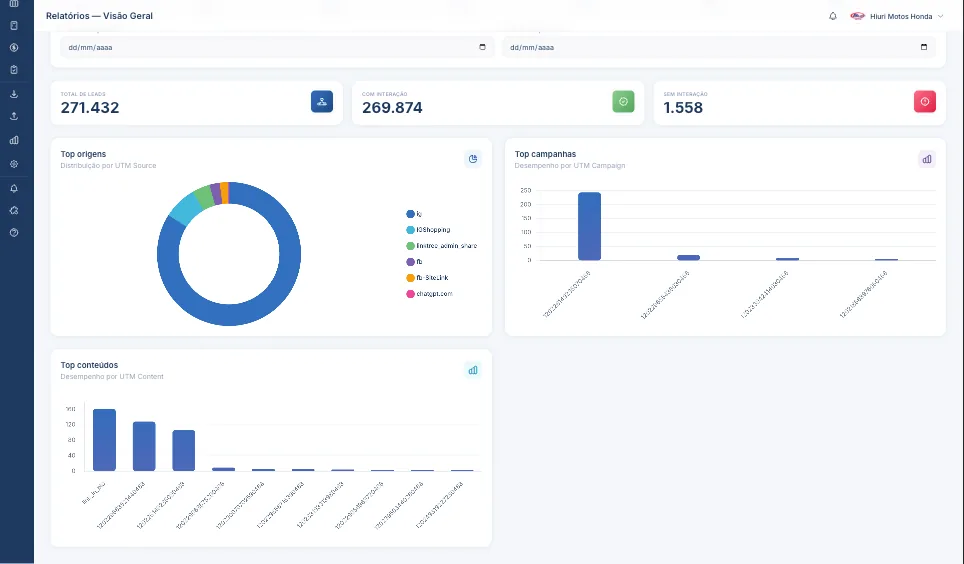Expand the chevron next to the account name

pyautogui.click(x=940, y=17)
